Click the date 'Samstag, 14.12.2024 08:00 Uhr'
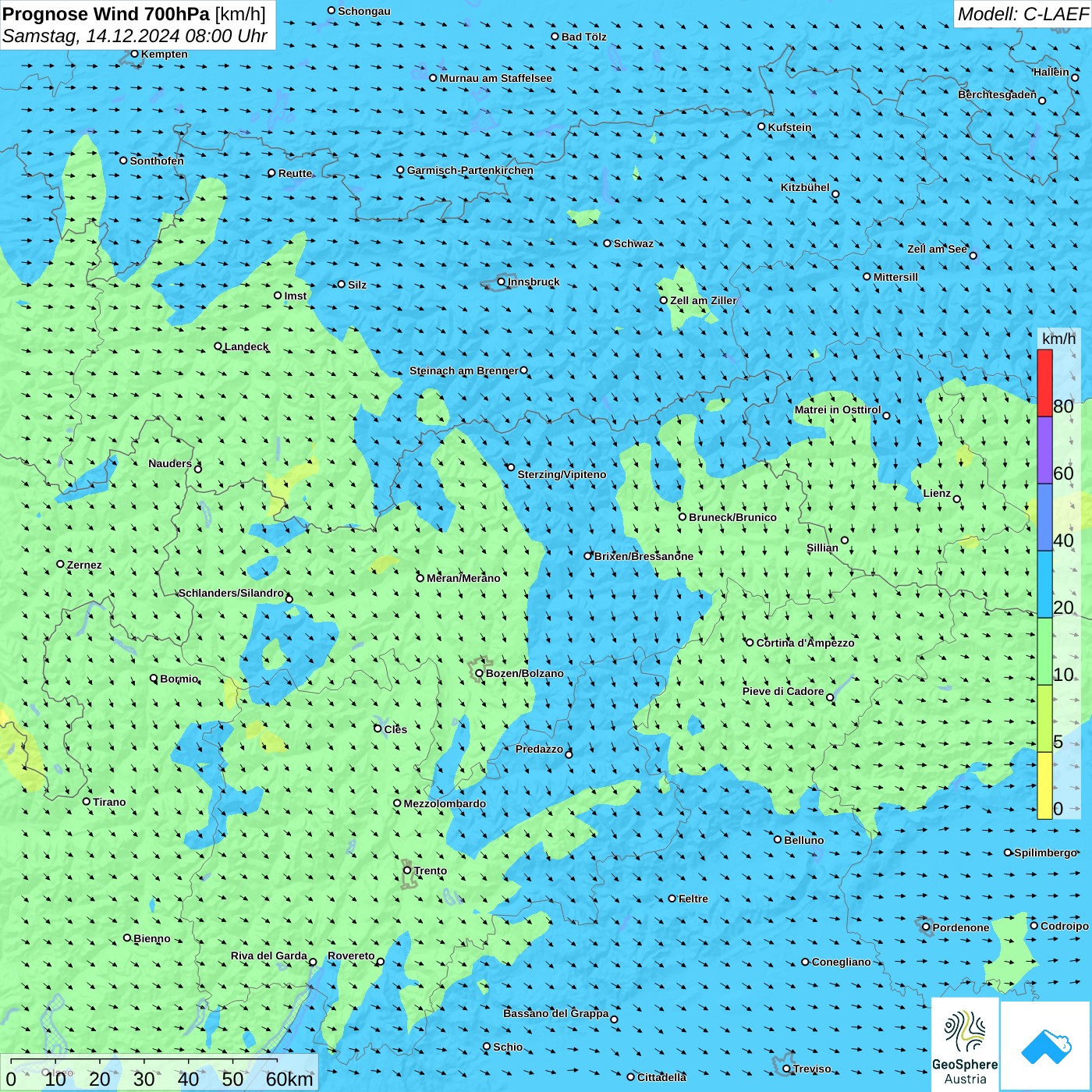The width and height of the screenshot is (1092, 1092). (x=135, y=36)
